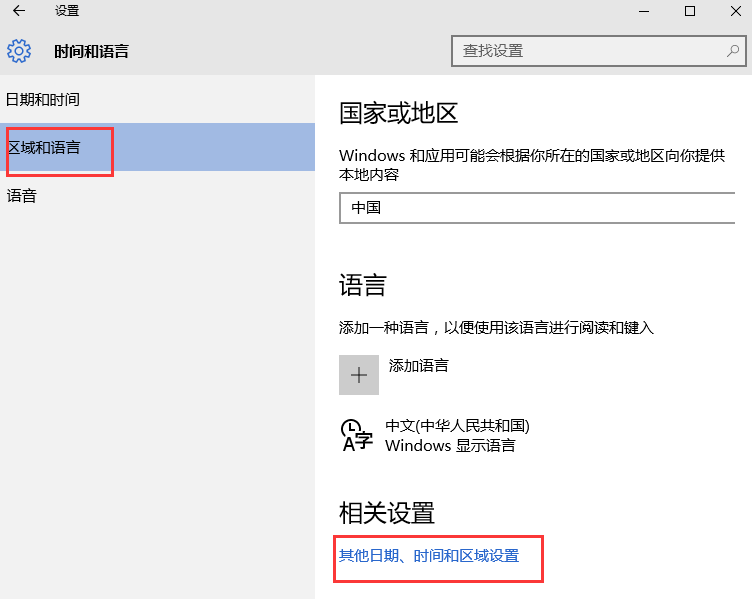Viewport: 752px width, 599px height.
Task: Click the back arrow in title bar
Action: pyautogui.click(x=18, y=11)
